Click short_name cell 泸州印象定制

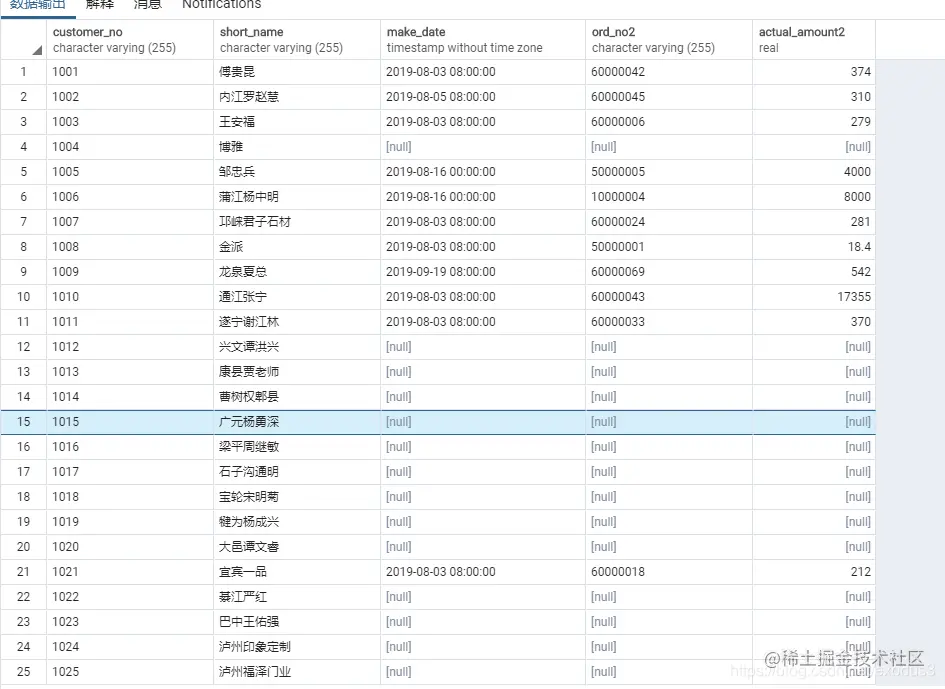(x=297, y=647)
